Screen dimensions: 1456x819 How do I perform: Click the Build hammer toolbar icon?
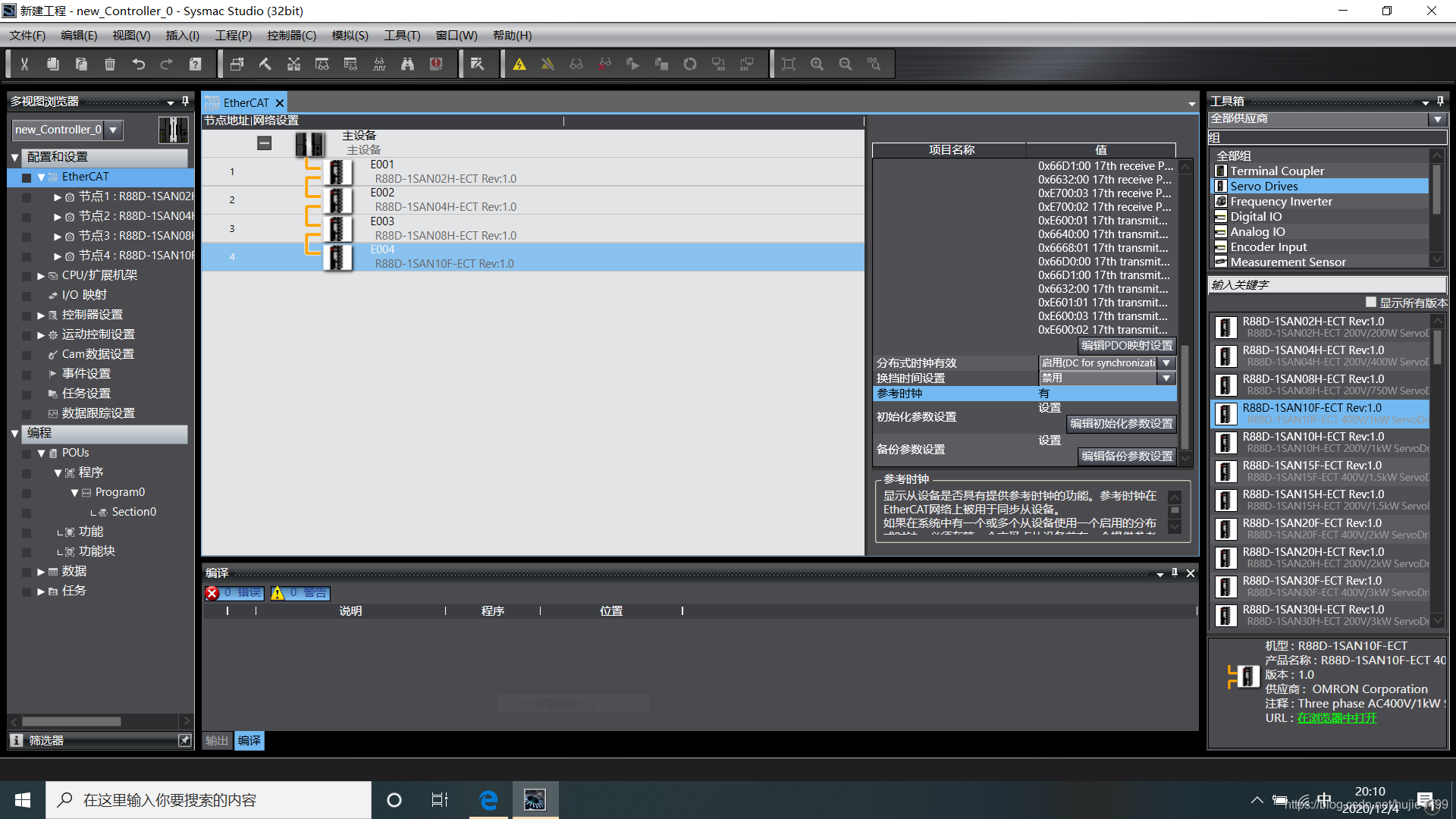click(265, 64)
